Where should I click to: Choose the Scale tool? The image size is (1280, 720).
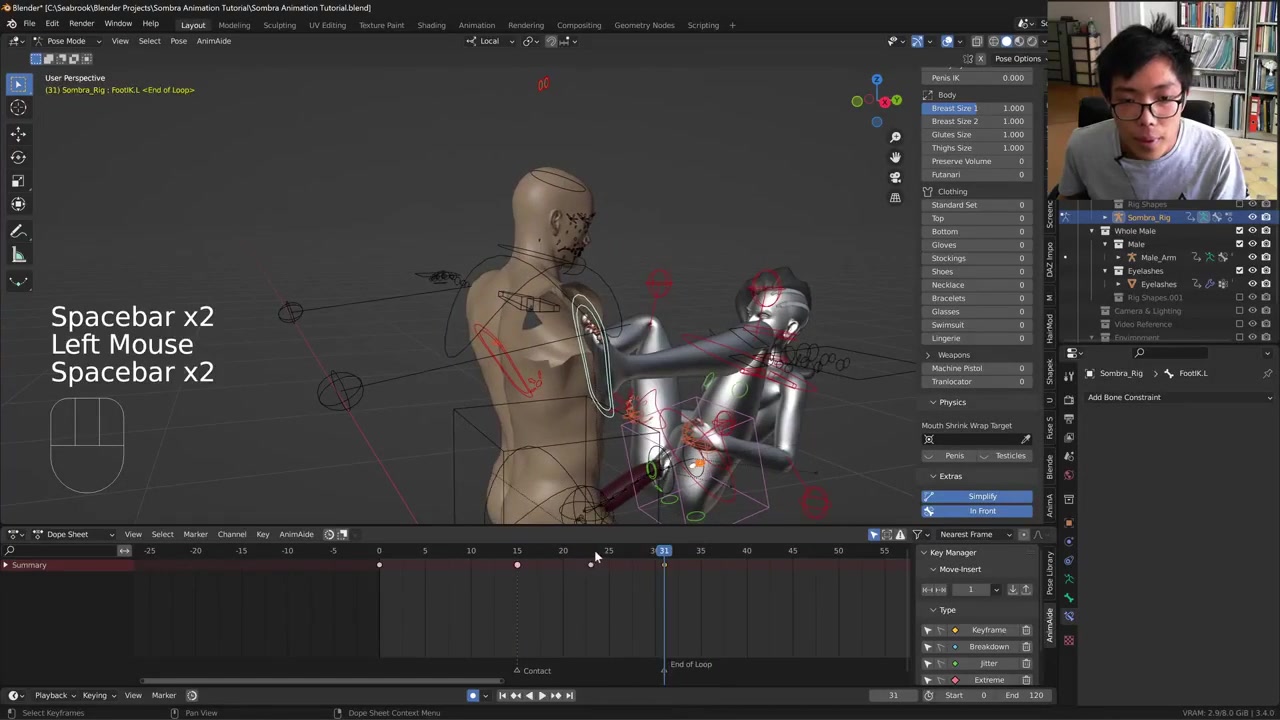[18, 181]
